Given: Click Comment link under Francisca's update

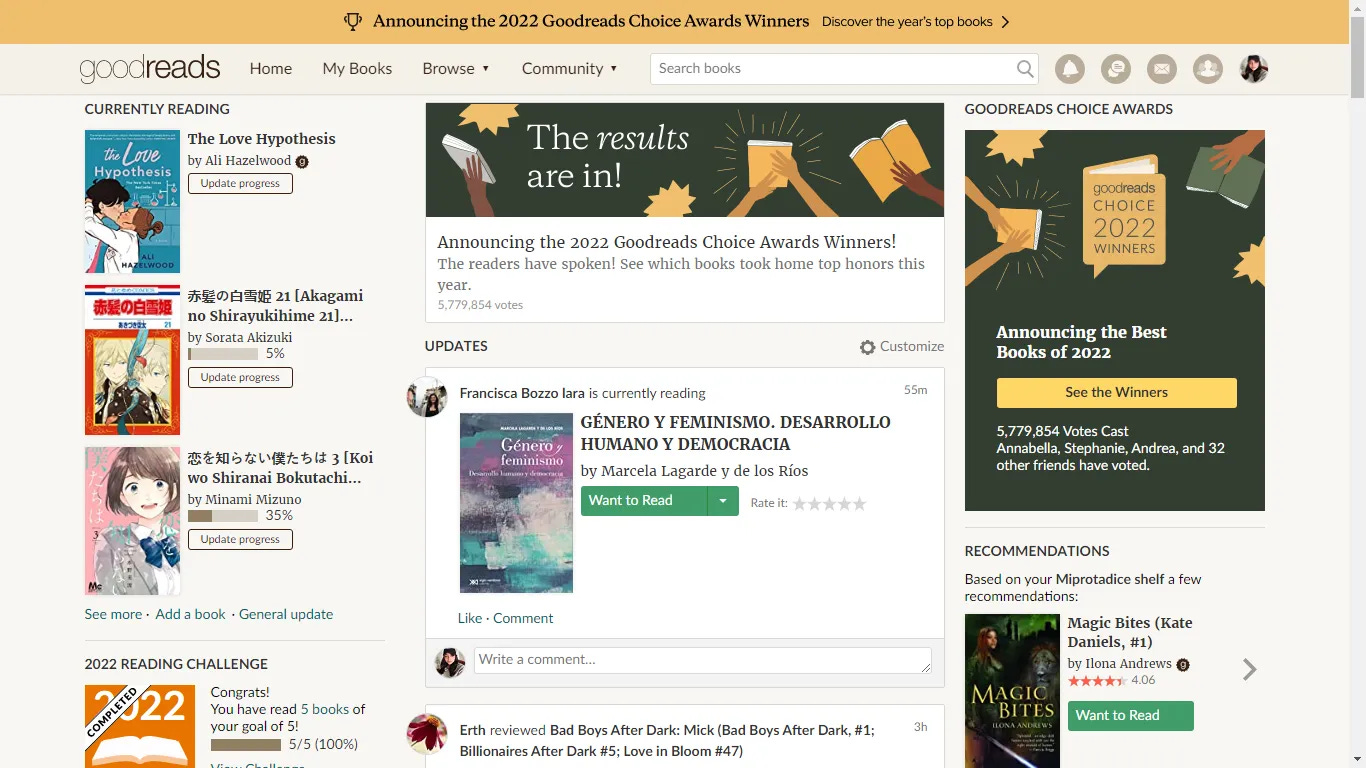Looking at the screenshot, I should [523, 618].
